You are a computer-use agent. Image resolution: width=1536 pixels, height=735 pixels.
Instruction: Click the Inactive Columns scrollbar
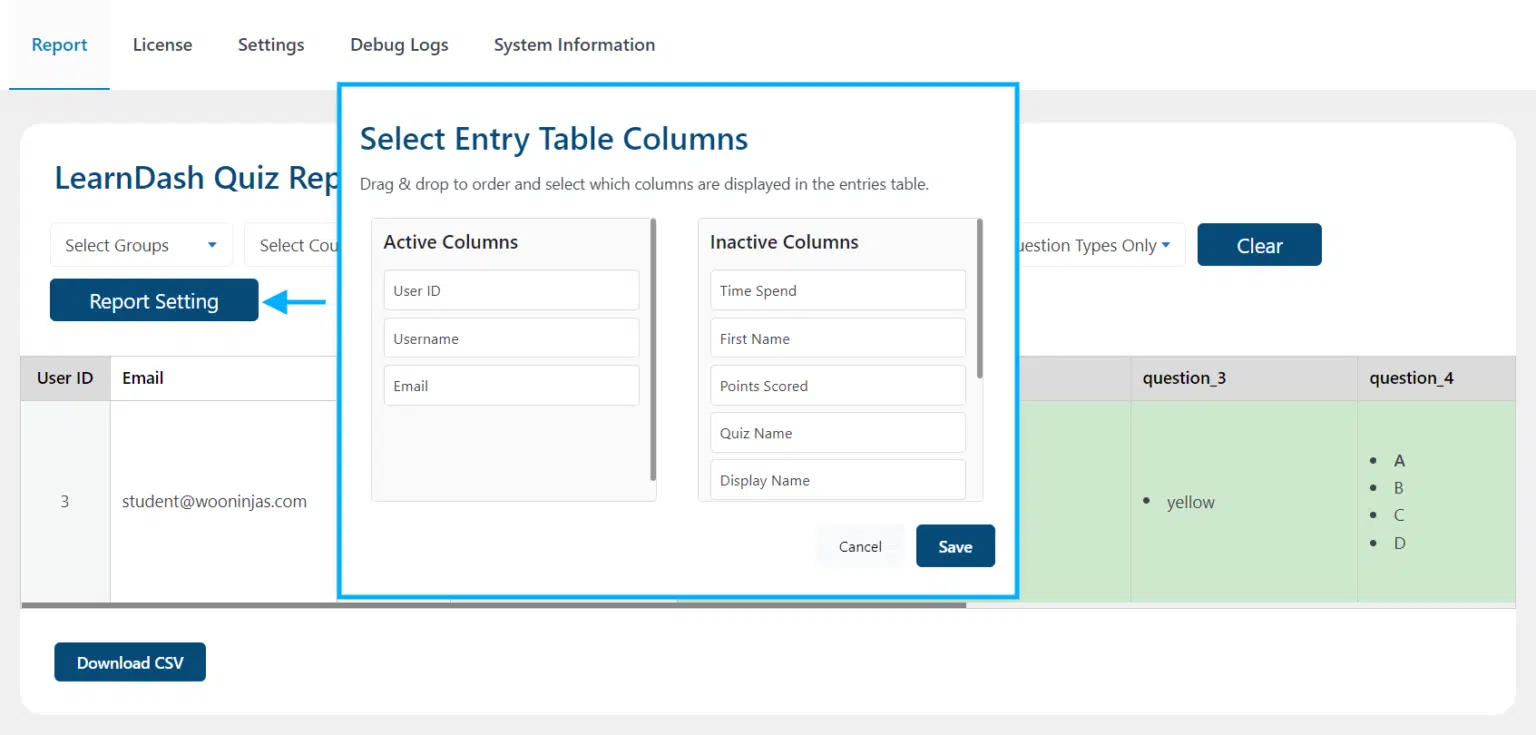(980, 298)
